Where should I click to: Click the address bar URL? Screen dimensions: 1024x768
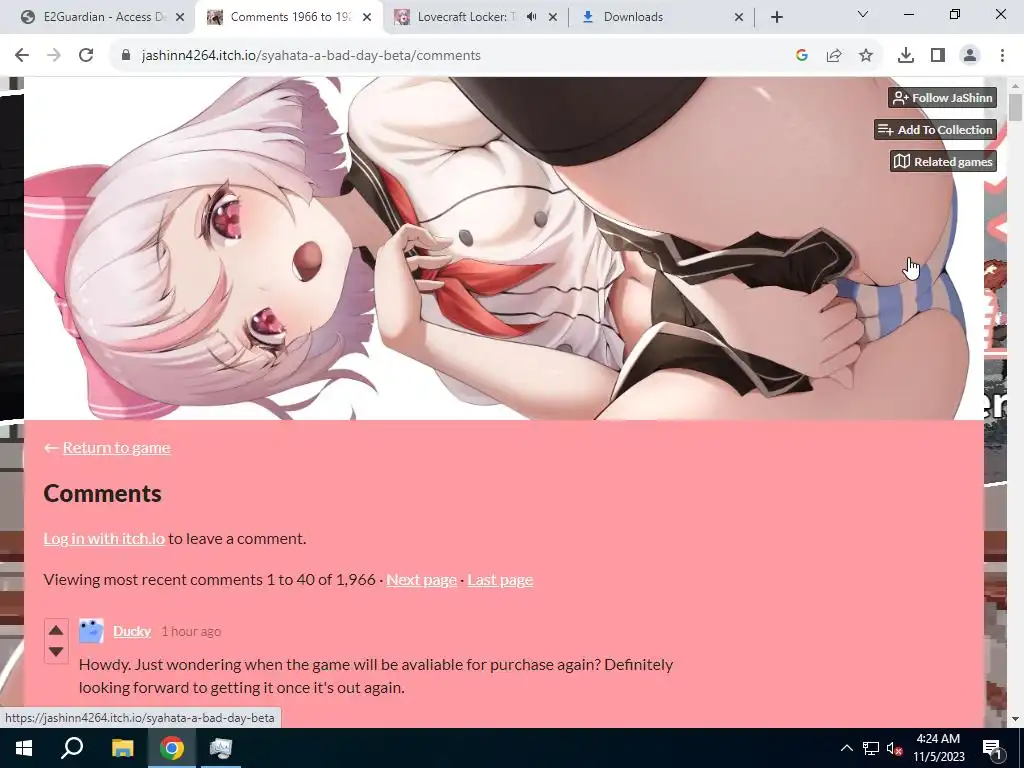click(x=311, y=56)
